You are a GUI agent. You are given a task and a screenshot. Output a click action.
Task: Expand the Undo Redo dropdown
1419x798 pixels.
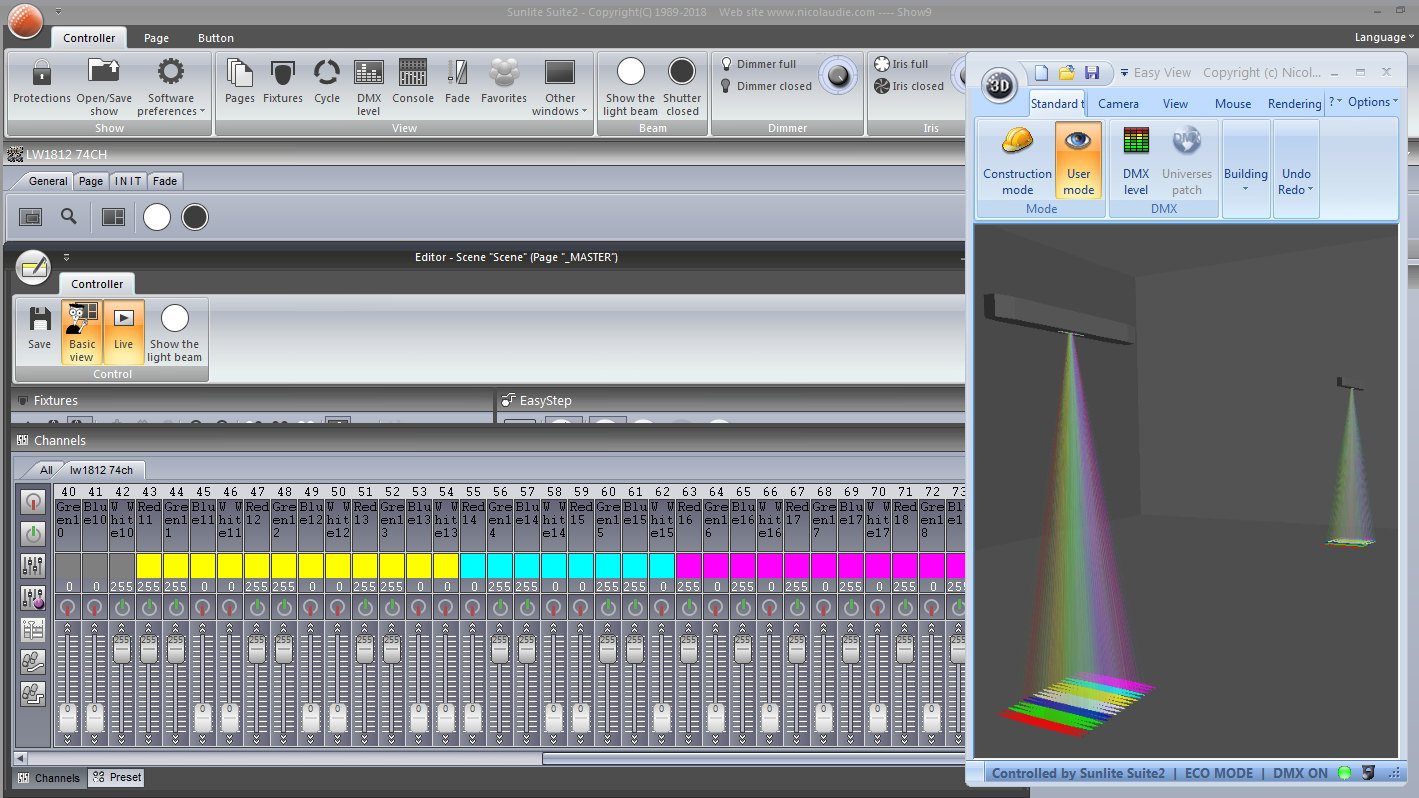[1296, 168]
